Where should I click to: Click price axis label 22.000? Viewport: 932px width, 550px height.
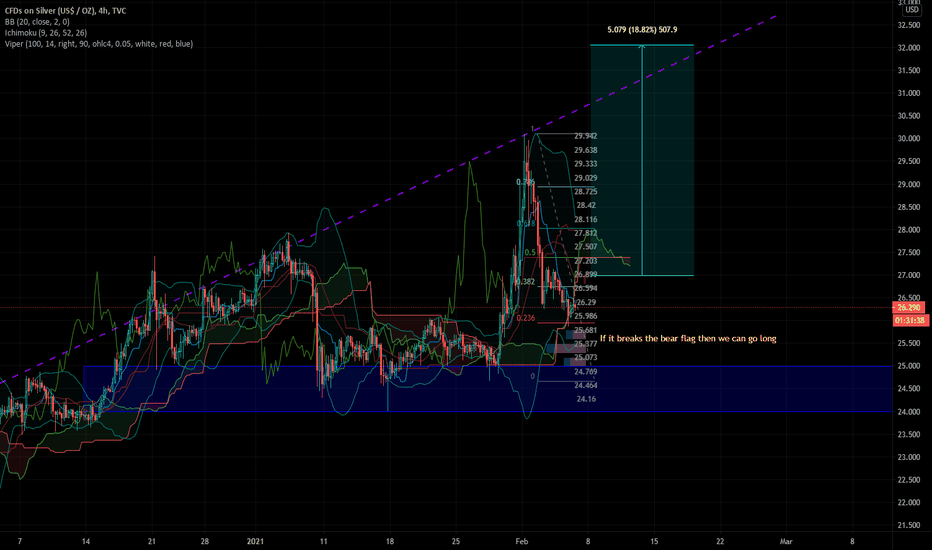click(909, 503)
